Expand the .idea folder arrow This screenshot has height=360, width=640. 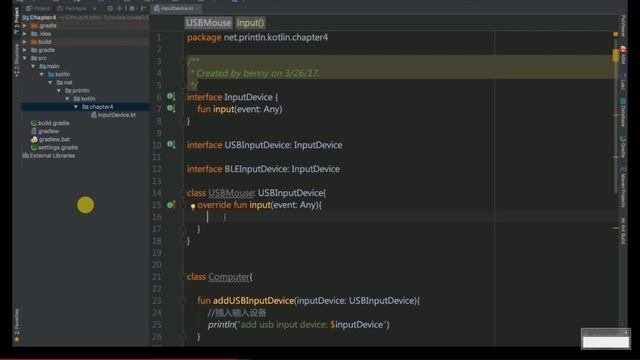point(25,33)
